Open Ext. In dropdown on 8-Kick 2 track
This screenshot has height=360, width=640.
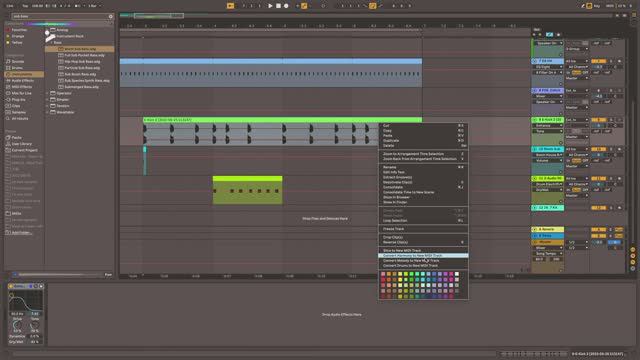click(577, 120)
